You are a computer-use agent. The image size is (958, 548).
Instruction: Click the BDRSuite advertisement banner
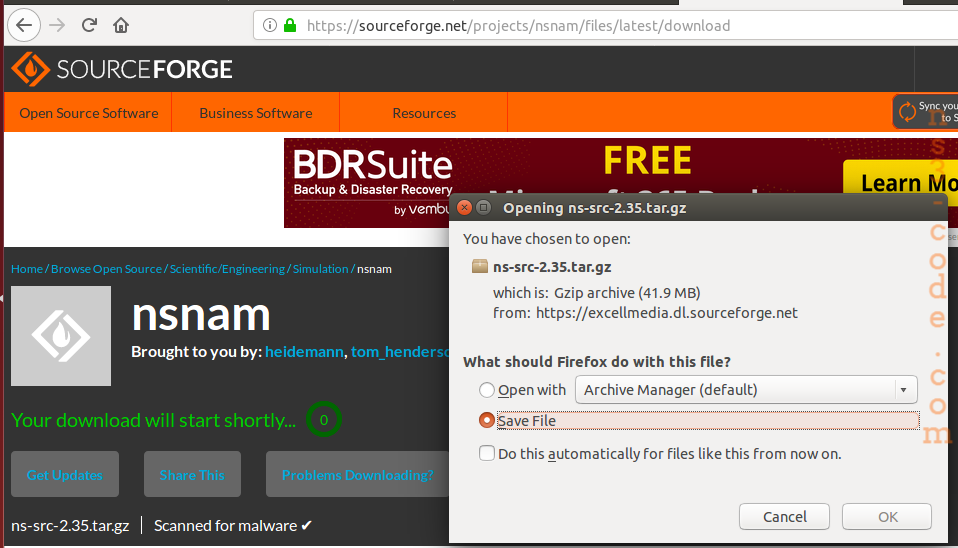[x=621, y=183]
